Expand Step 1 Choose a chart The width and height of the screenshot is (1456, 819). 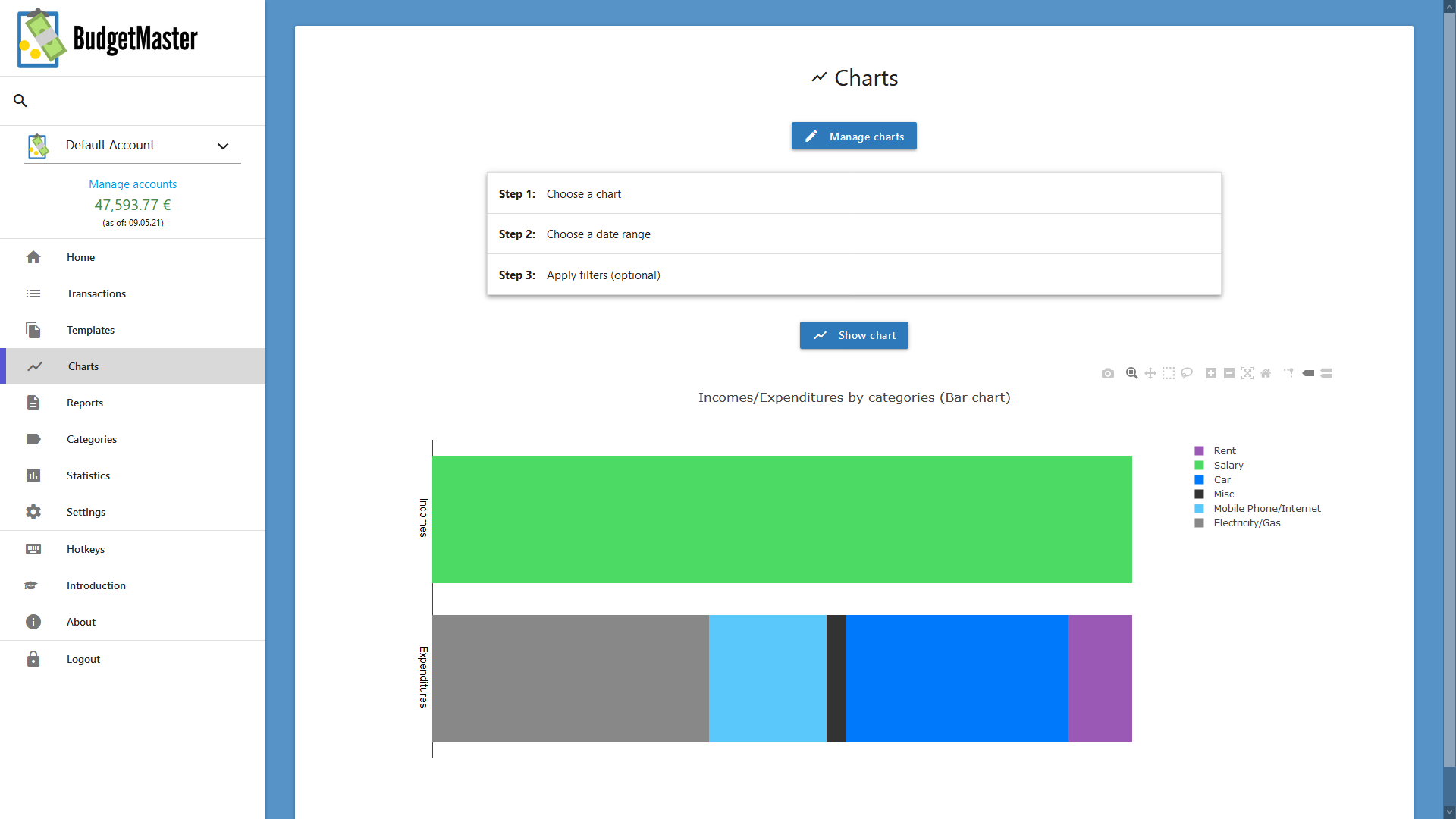coord(854,193)
